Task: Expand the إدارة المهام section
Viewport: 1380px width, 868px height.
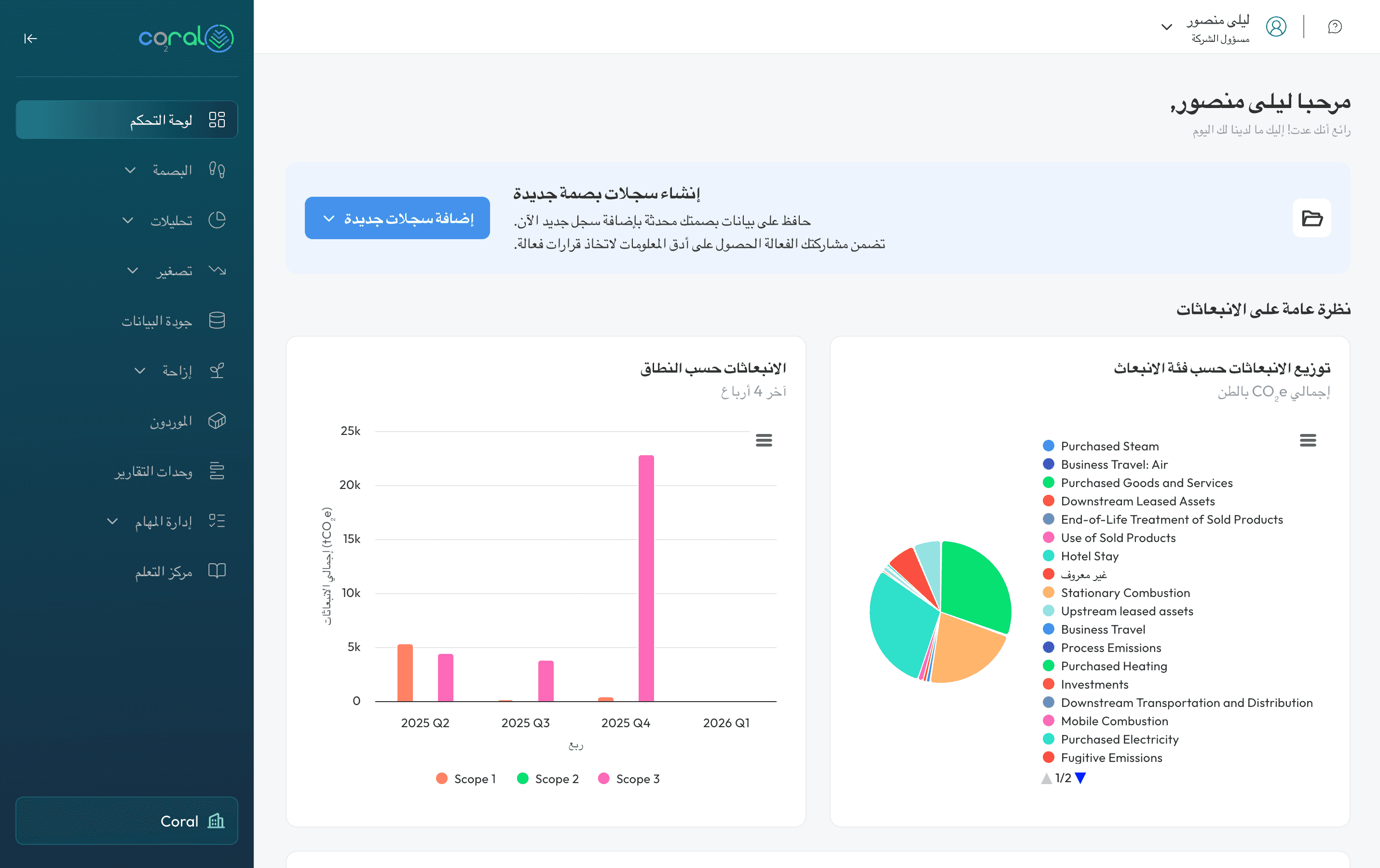Action: coord(112,521)
